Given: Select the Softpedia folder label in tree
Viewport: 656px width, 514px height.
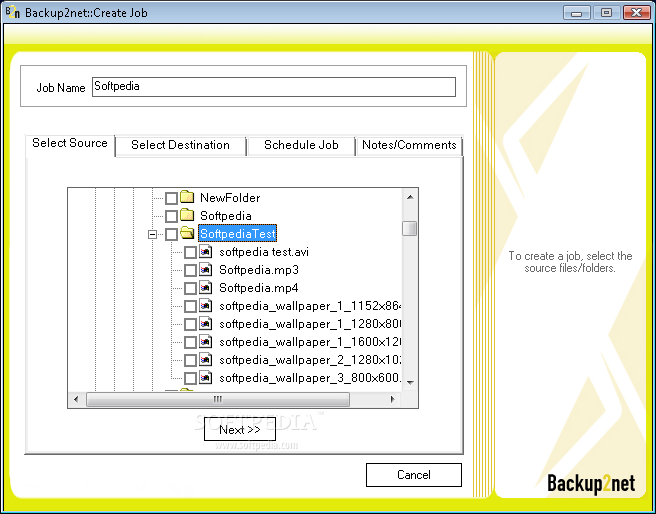Looking at the screenshot, I should [226, 216].
